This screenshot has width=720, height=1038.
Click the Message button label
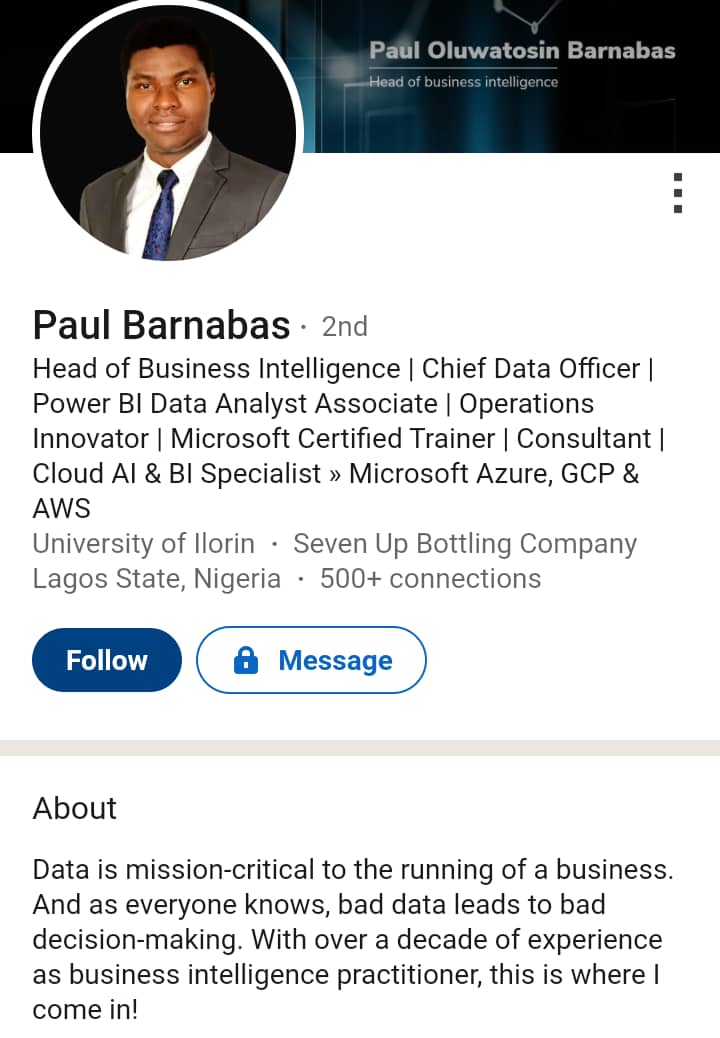tap(335, 661)
